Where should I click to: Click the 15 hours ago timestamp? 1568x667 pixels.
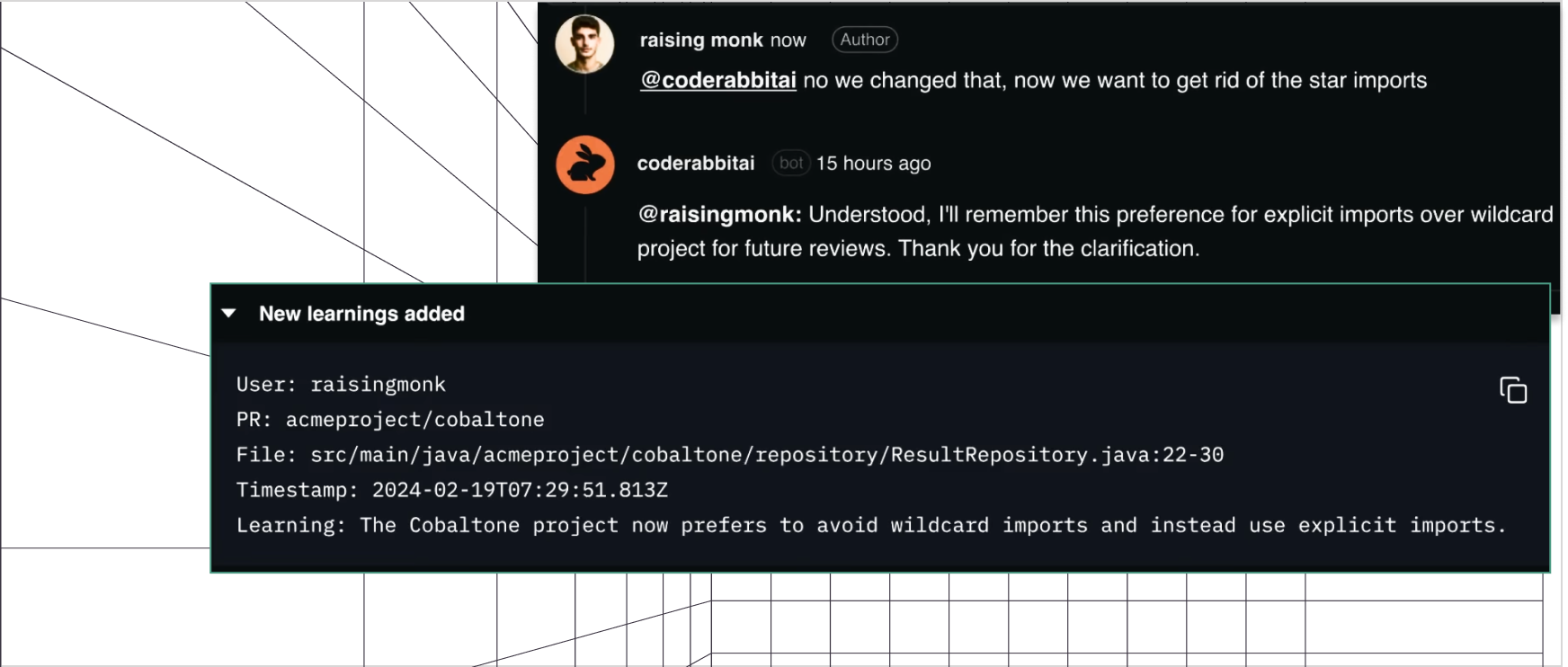tap(873, 164)
